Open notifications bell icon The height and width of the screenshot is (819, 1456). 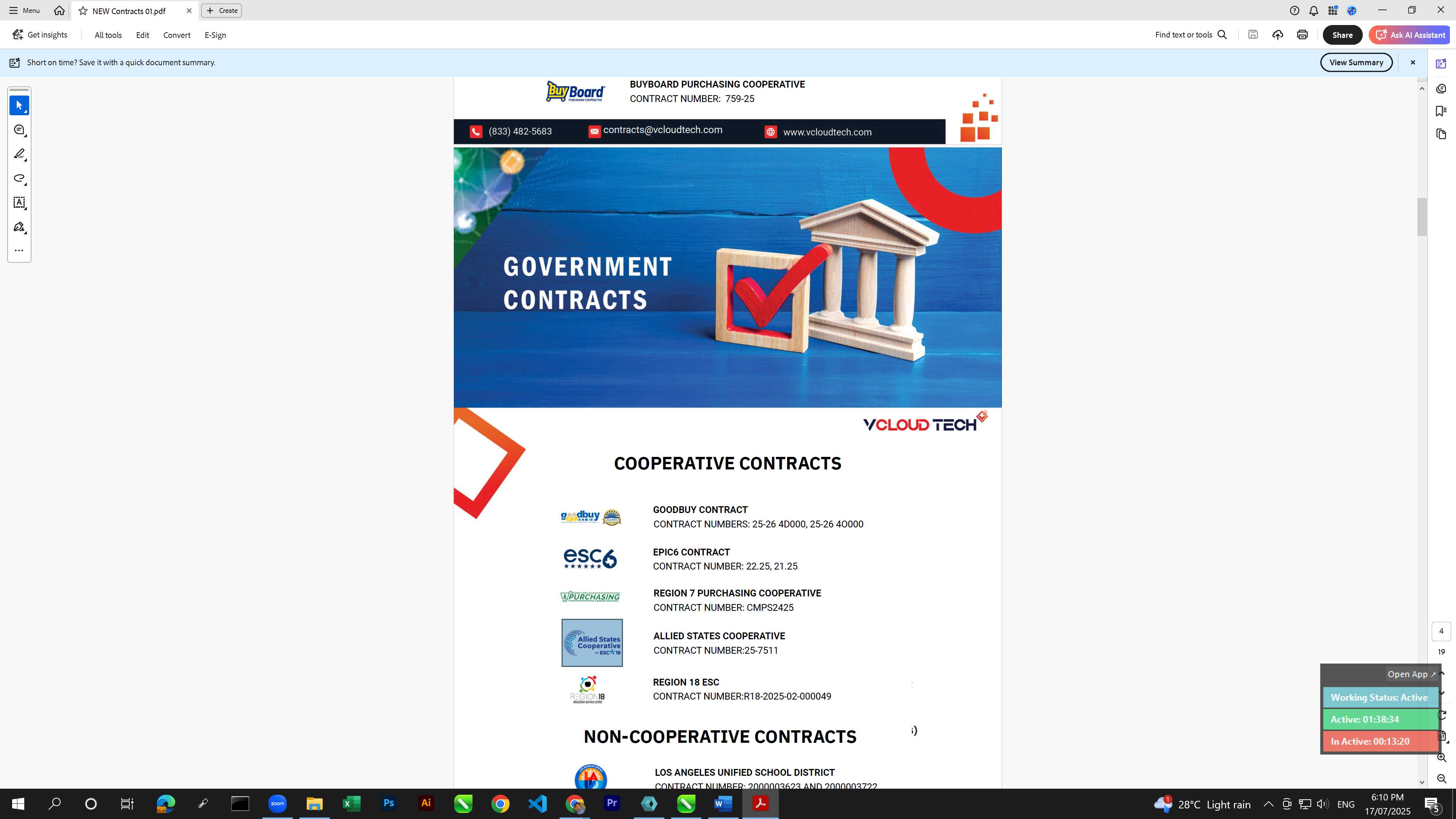(x=1313, y=10)
